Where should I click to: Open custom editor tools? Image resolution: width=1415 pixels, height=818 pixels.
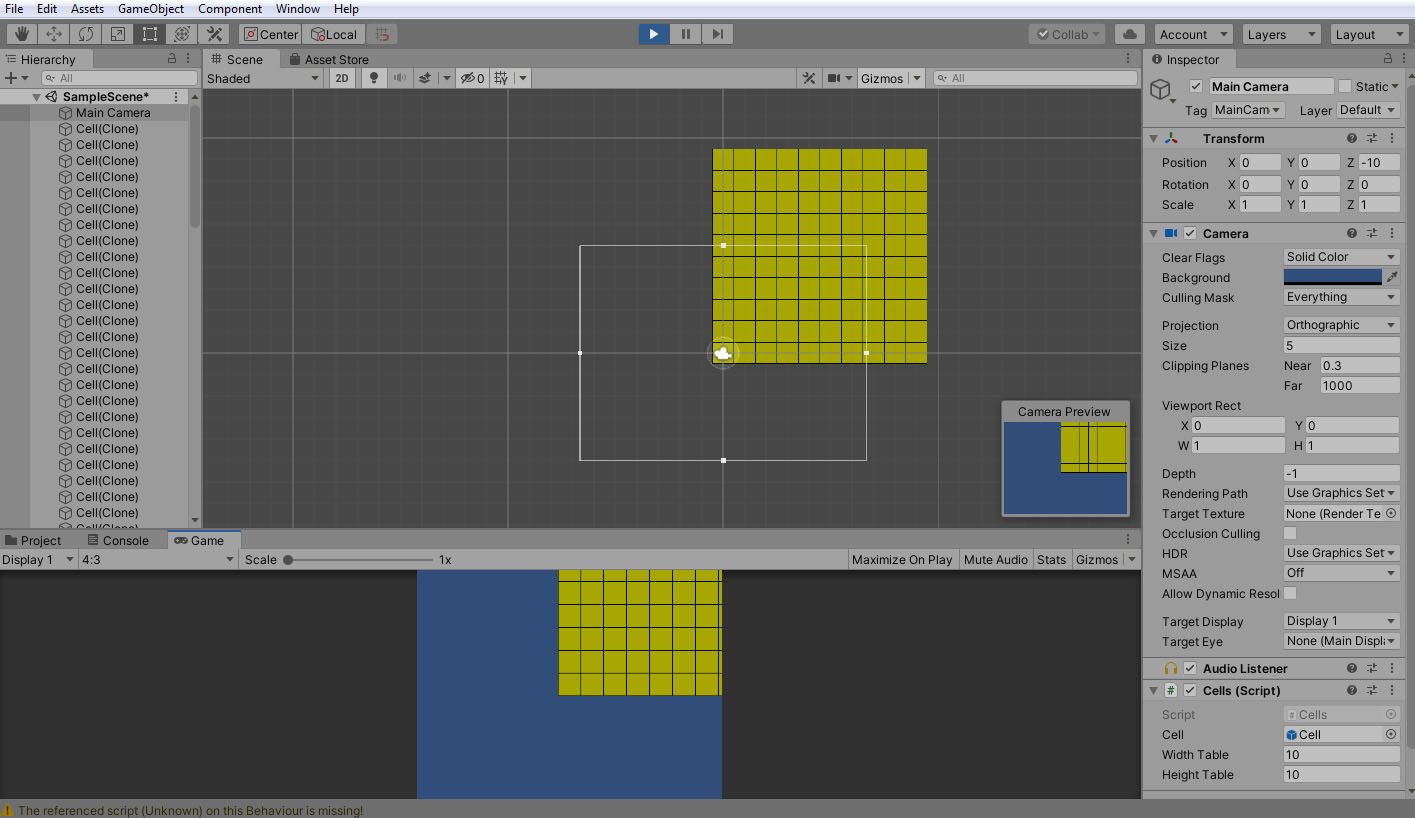[x=213, y=34]
